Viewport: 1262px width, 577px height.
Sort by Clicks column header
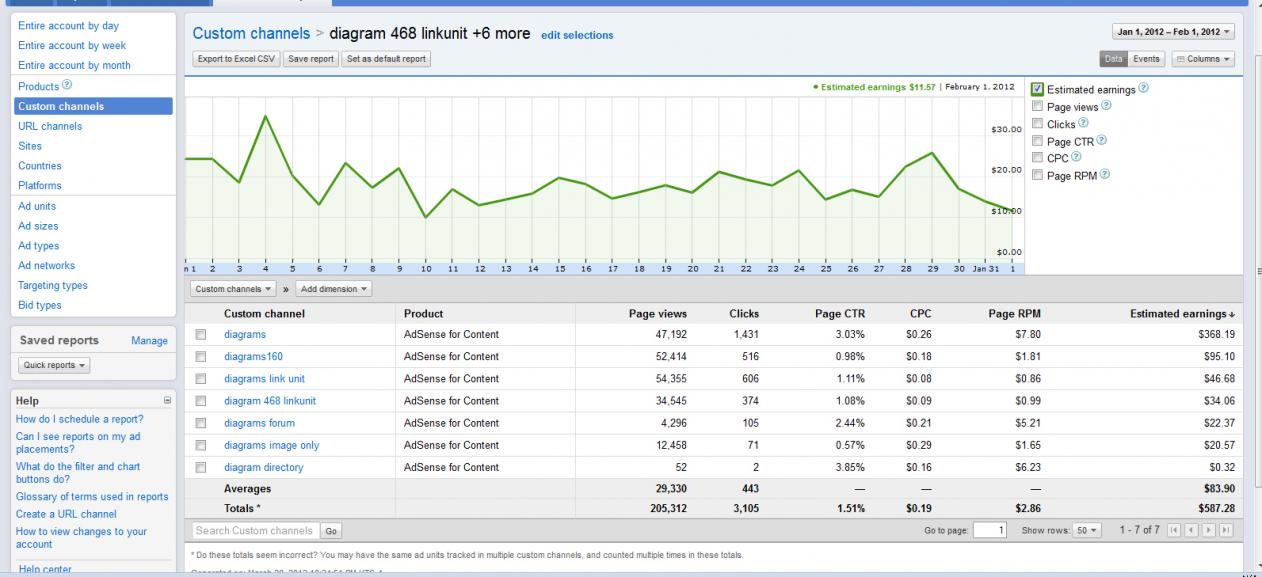point(744,314)
